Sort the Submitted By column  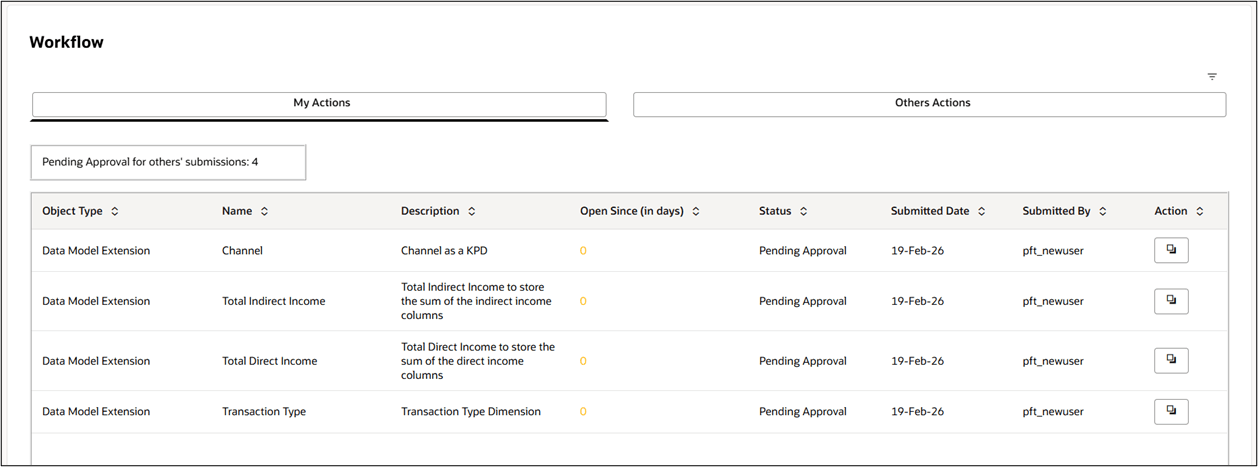coord(1103,212)
